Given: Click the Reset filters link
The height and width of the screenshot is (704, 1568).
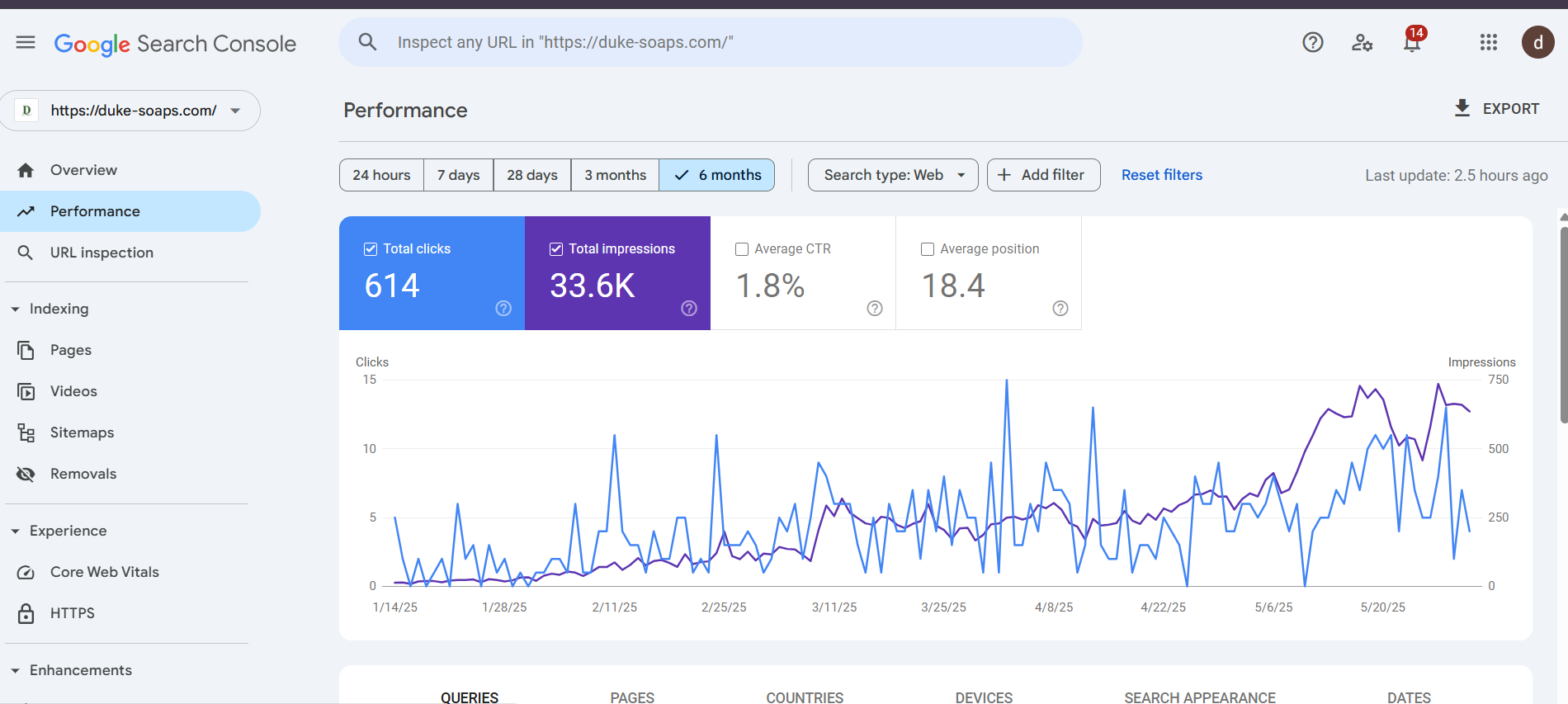Looking at the screenshot, I should pos(1162,175).
